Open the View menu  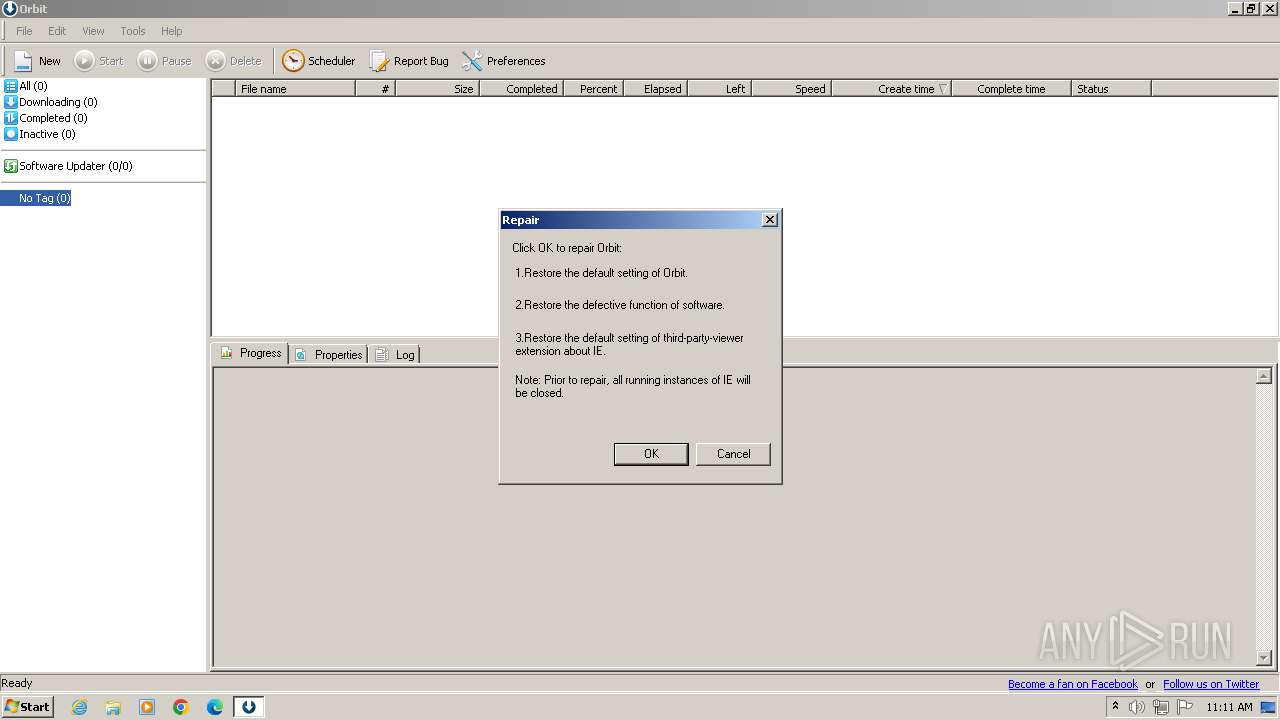[93, 31]
